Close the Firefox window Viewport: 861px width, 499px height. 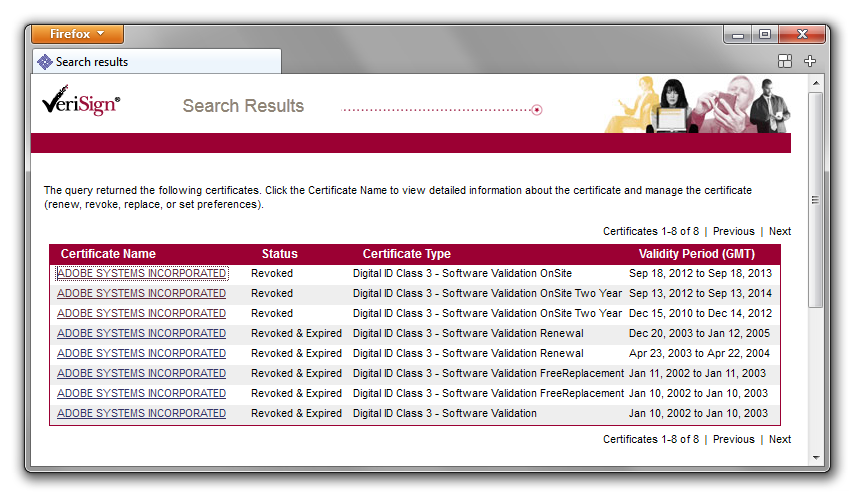(x=802, y=35)
